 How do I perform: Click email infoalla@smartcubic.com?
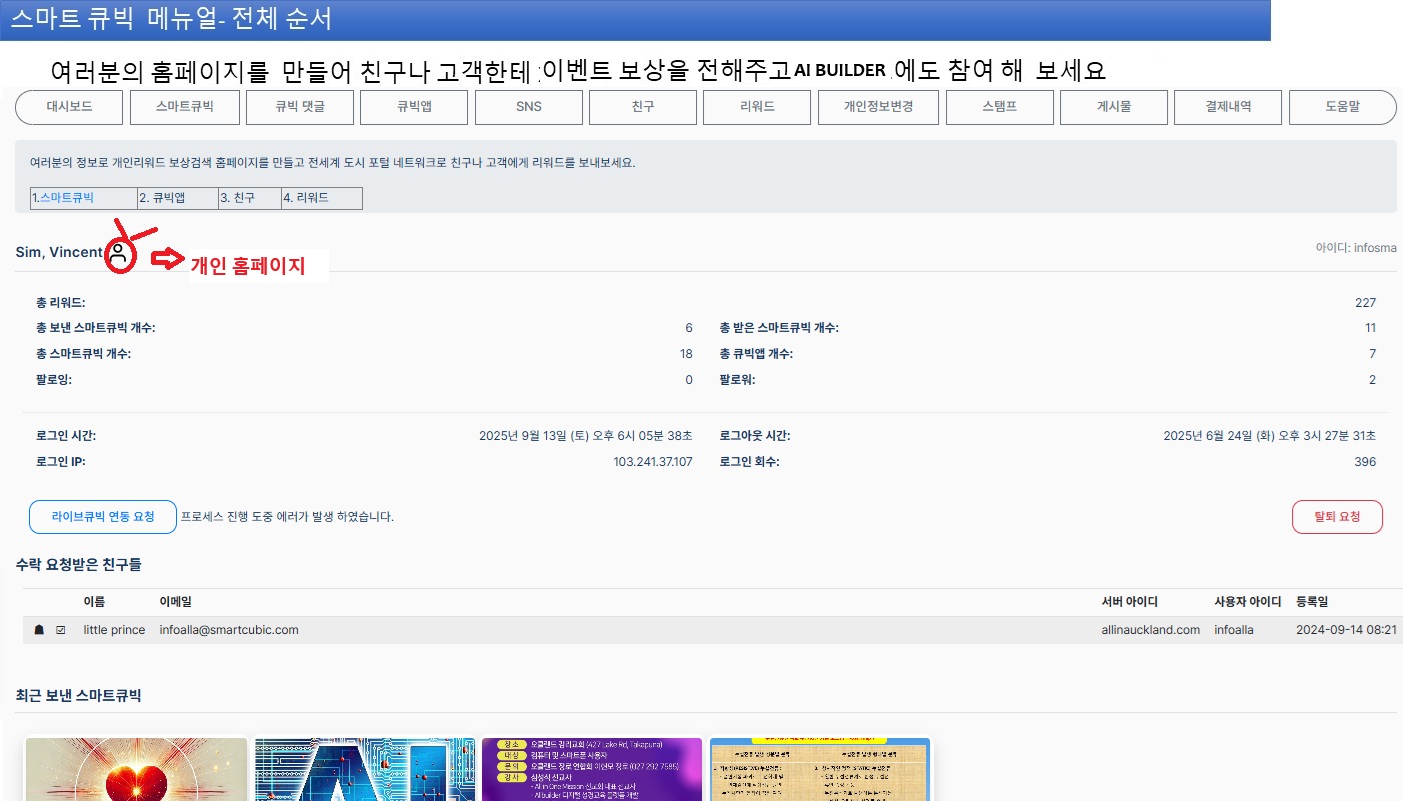(x=229, y=630)
